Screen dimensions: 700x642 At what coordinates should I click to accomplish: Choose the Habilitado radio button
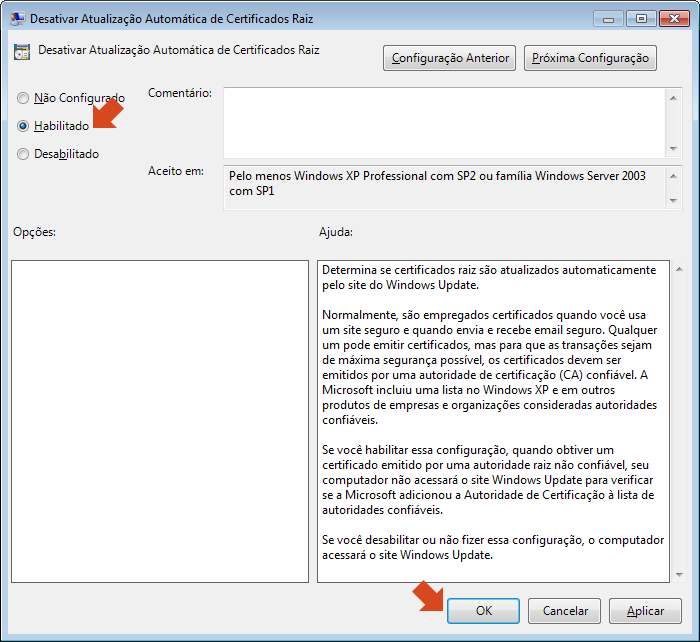click(23, 126)
